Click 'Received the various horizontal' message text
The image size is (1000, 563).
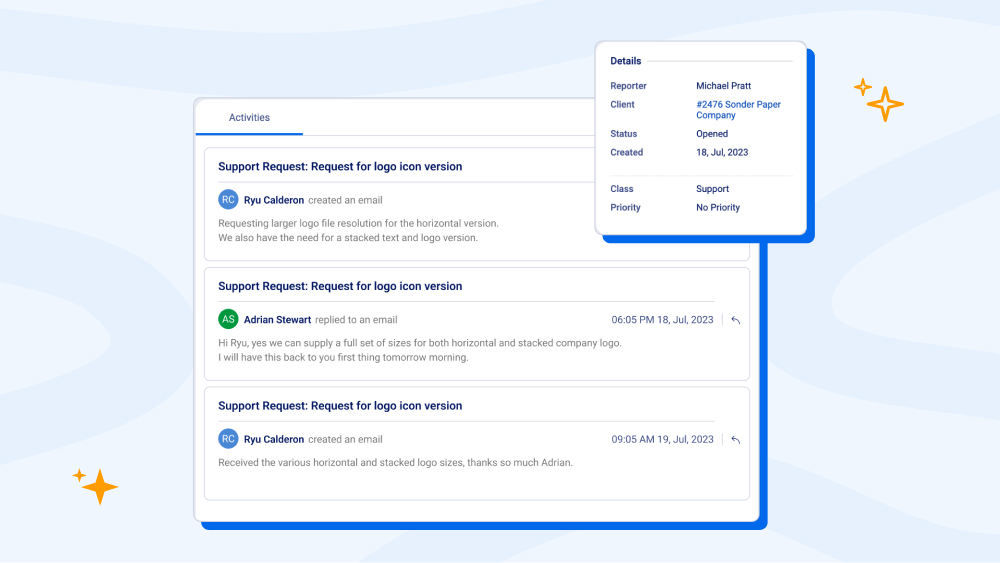[x=395, y=463]
